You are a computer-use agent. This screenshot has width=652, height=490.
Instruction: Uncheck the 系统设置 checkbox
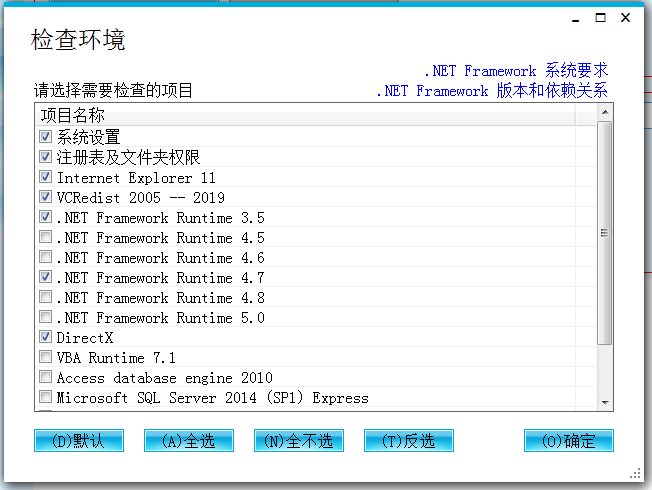(x=45, y=137)
